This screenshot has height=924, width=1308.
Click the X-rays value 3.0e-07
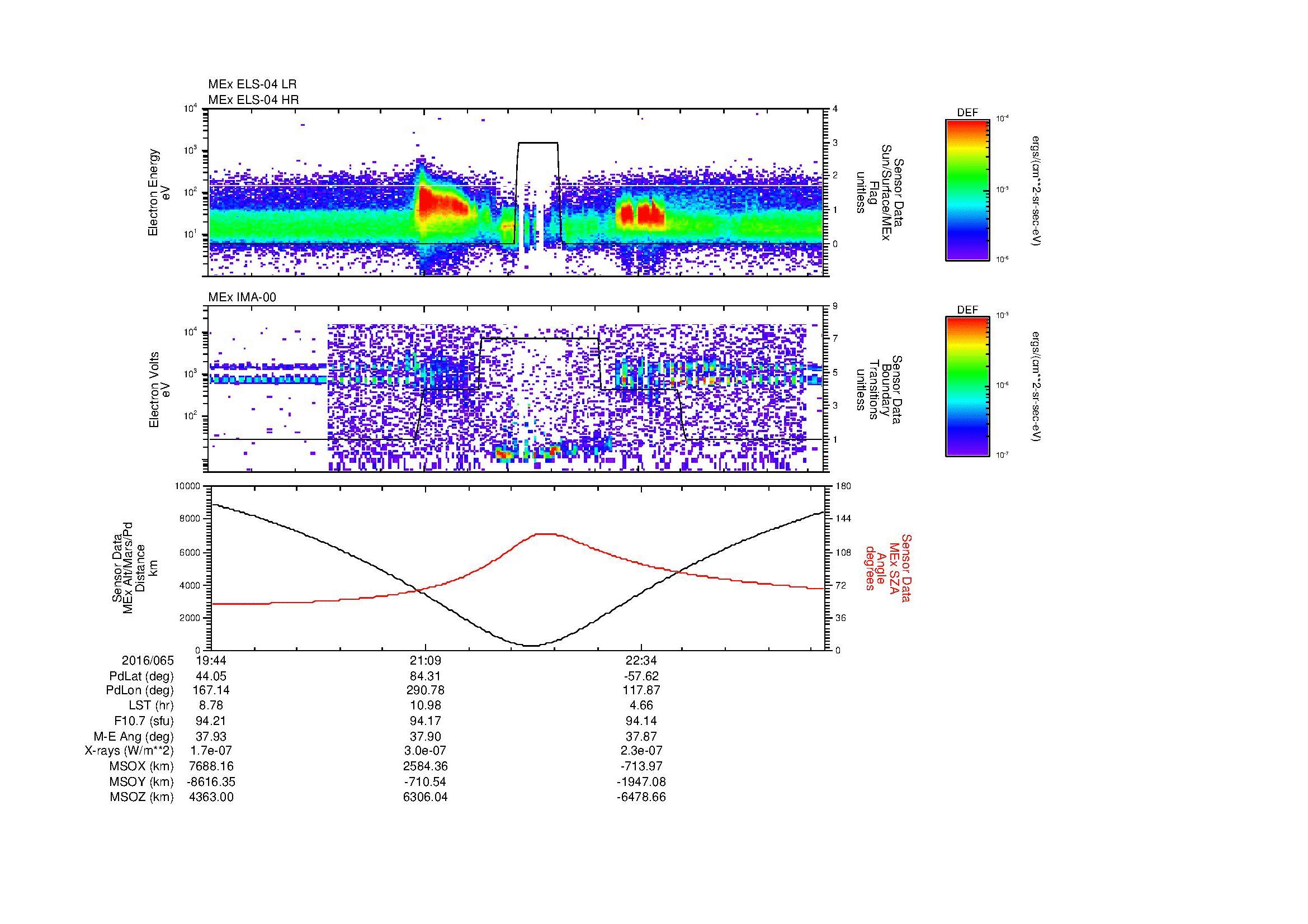[x=426, y=751]
